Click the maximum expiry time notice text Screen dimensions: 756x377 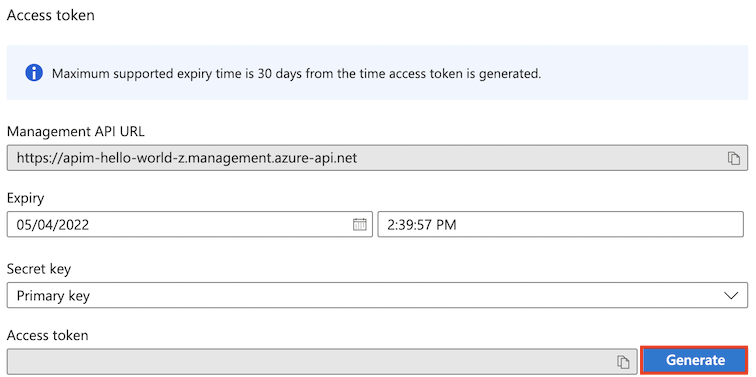coord(297,74)
